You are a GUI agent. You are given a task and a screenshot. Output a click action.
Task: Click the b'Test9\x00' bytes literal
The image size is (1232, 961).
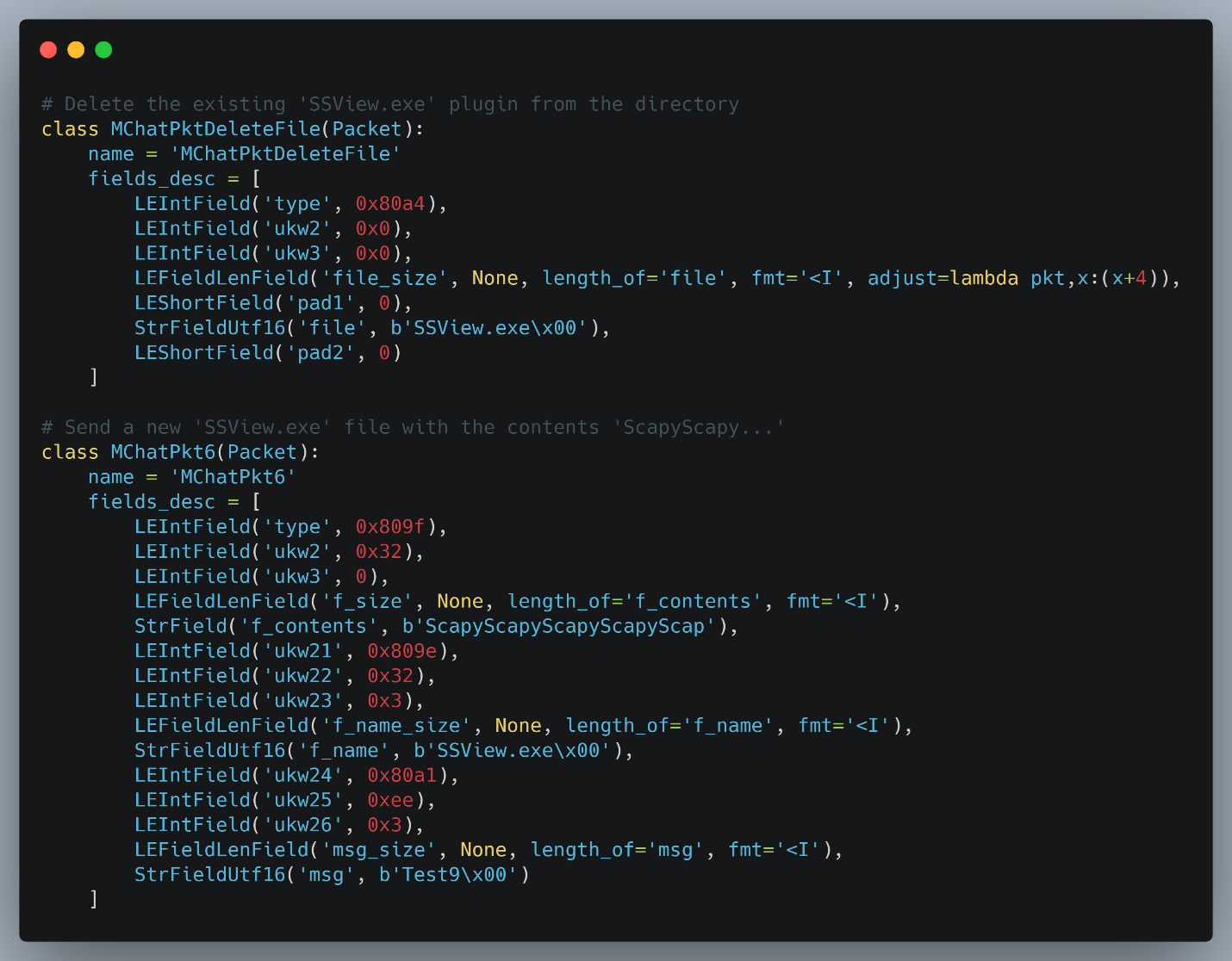(x=448, y=875)
